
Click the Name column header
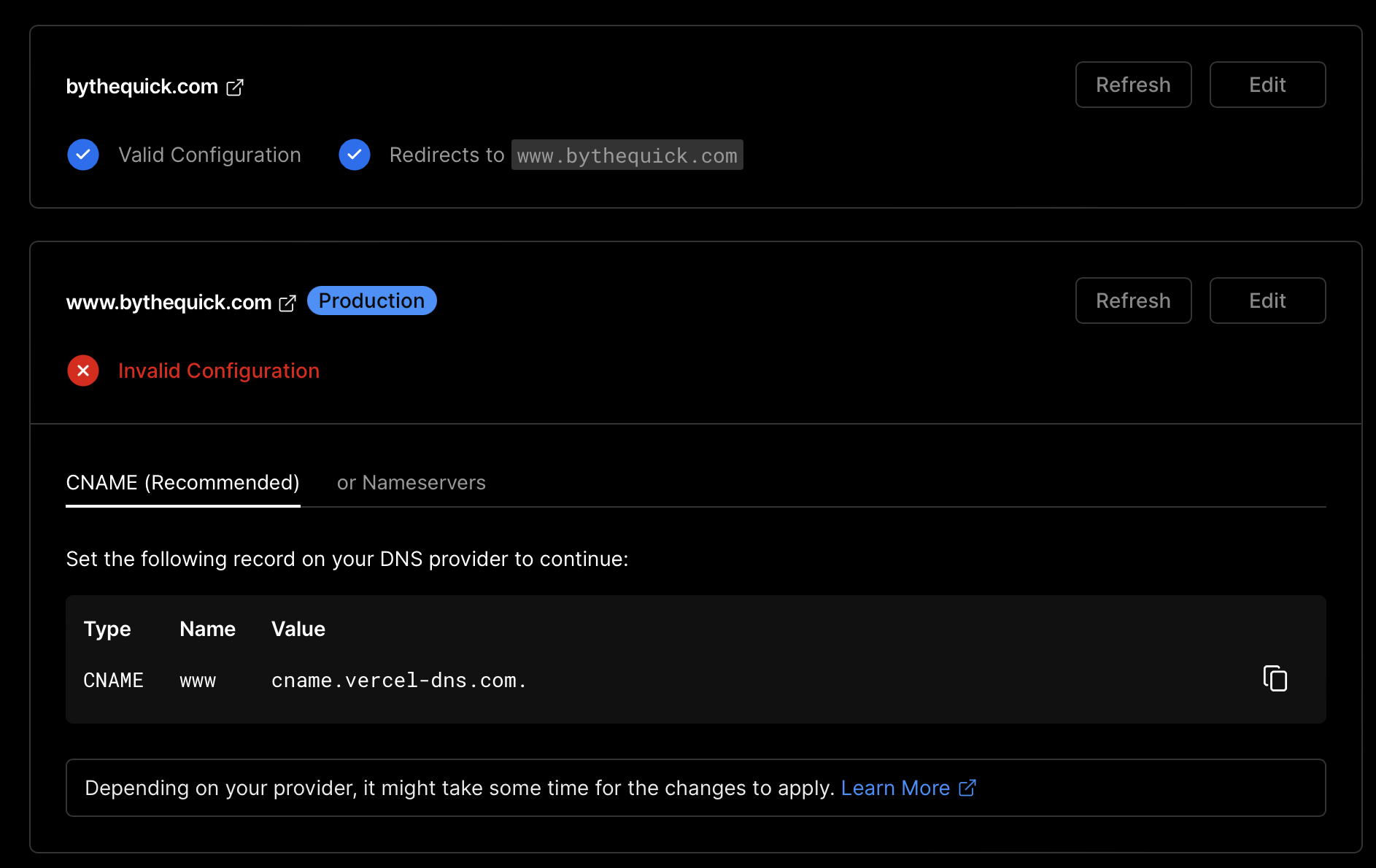click(207, 629)
